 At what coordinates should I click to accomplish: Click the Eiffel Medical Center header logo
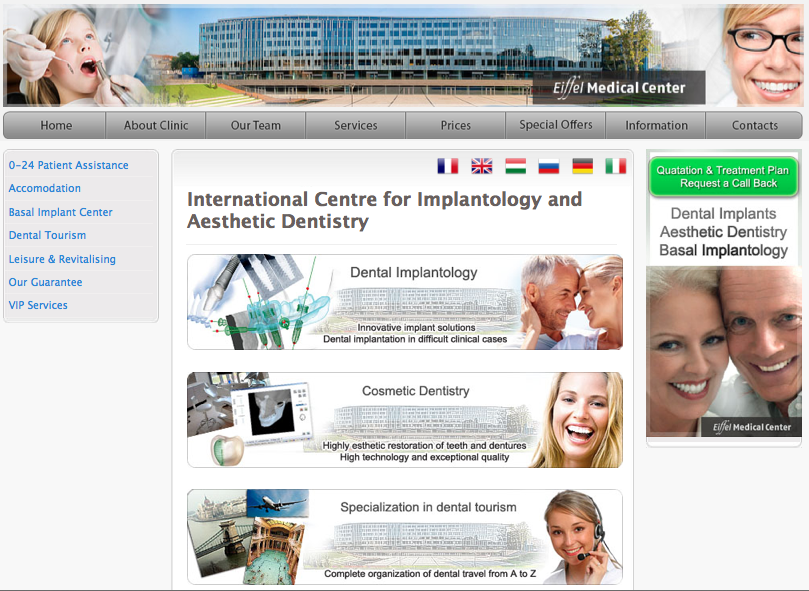click(x=619, y=88)
